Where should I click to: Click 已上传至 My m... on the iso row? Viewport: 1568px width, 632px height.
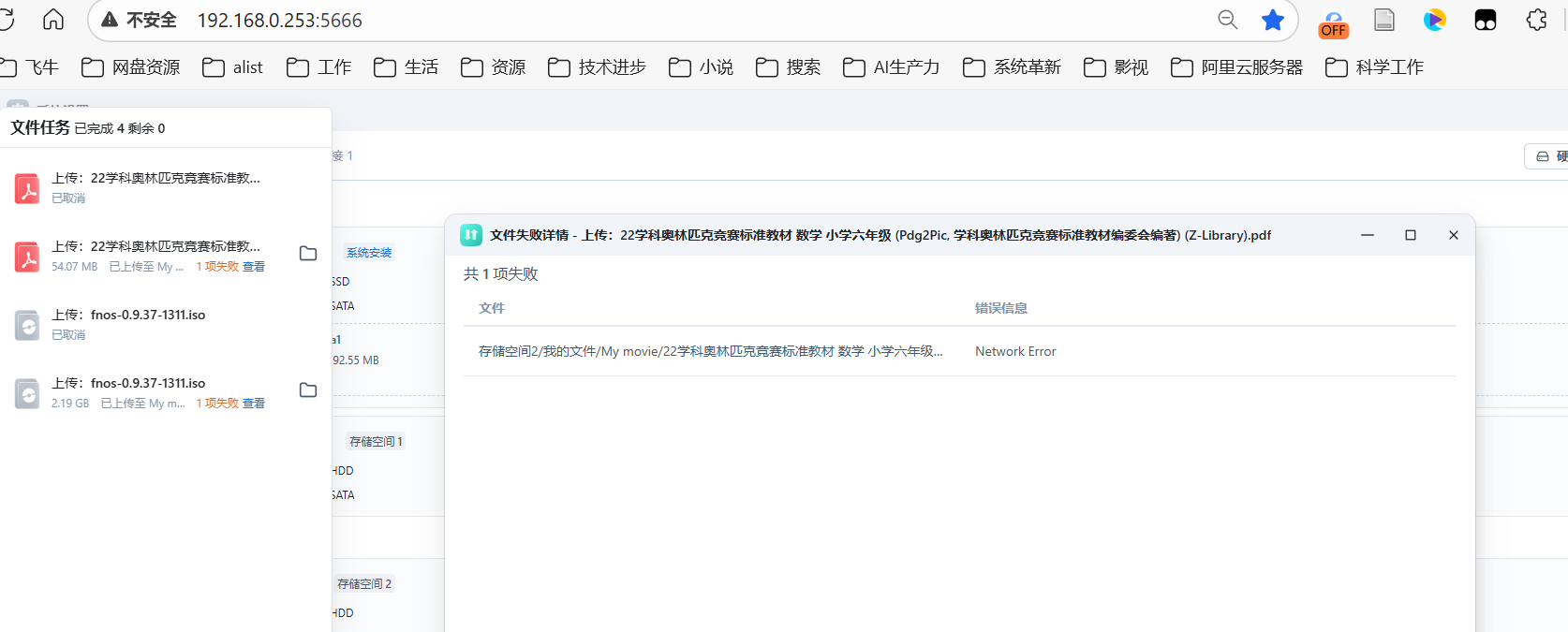[x=143, y=404]
